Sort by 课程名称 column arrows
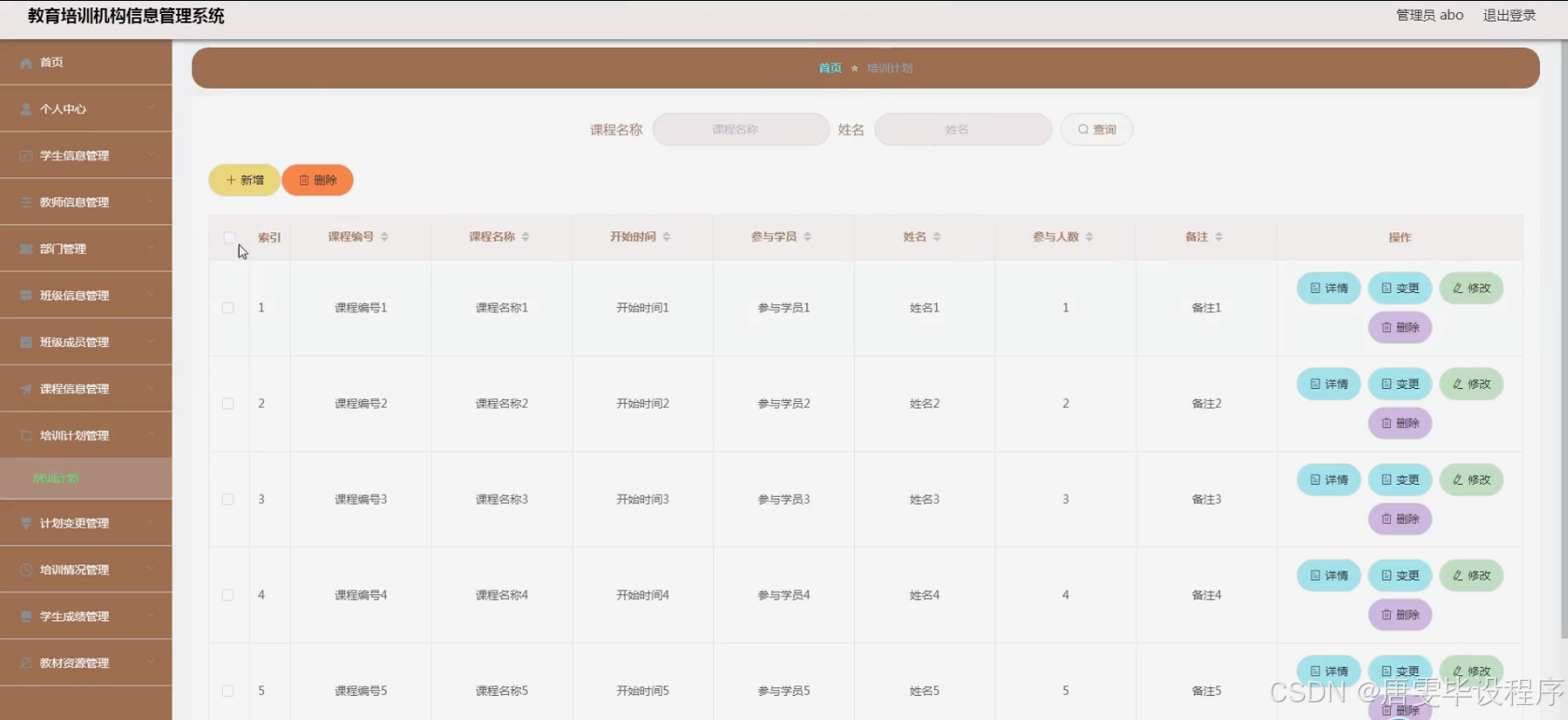This screenshot has height=720, width=1568. click(526, 237)
